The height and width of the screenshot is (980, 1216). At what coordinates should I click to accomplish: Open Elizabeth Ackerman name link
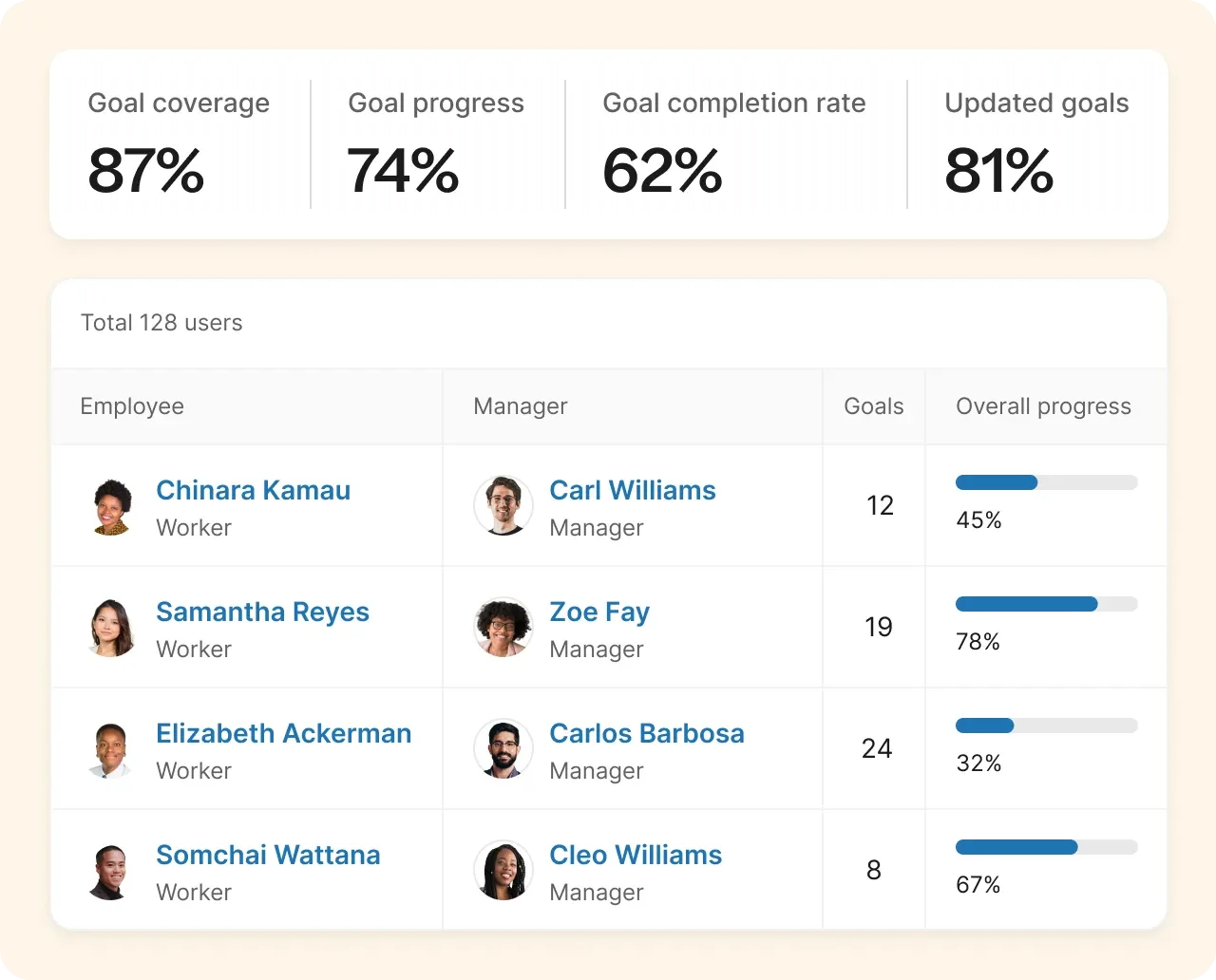[283, 733]
